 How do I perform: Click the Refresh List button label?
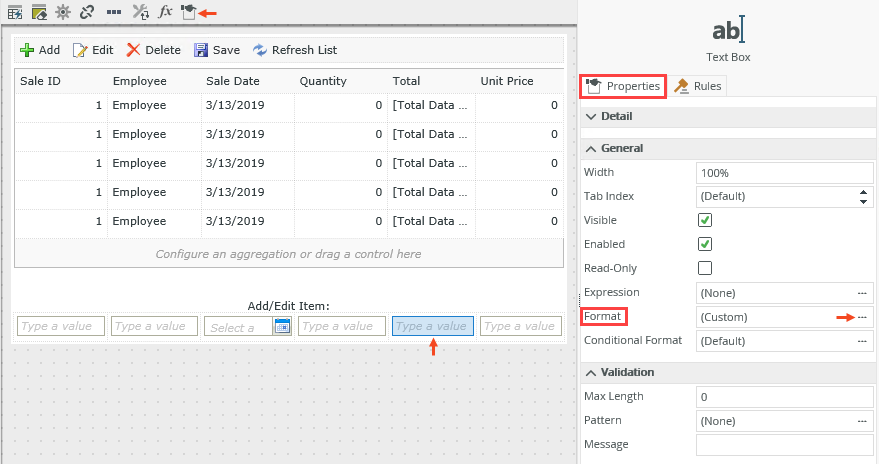click(x=304, y=50)
